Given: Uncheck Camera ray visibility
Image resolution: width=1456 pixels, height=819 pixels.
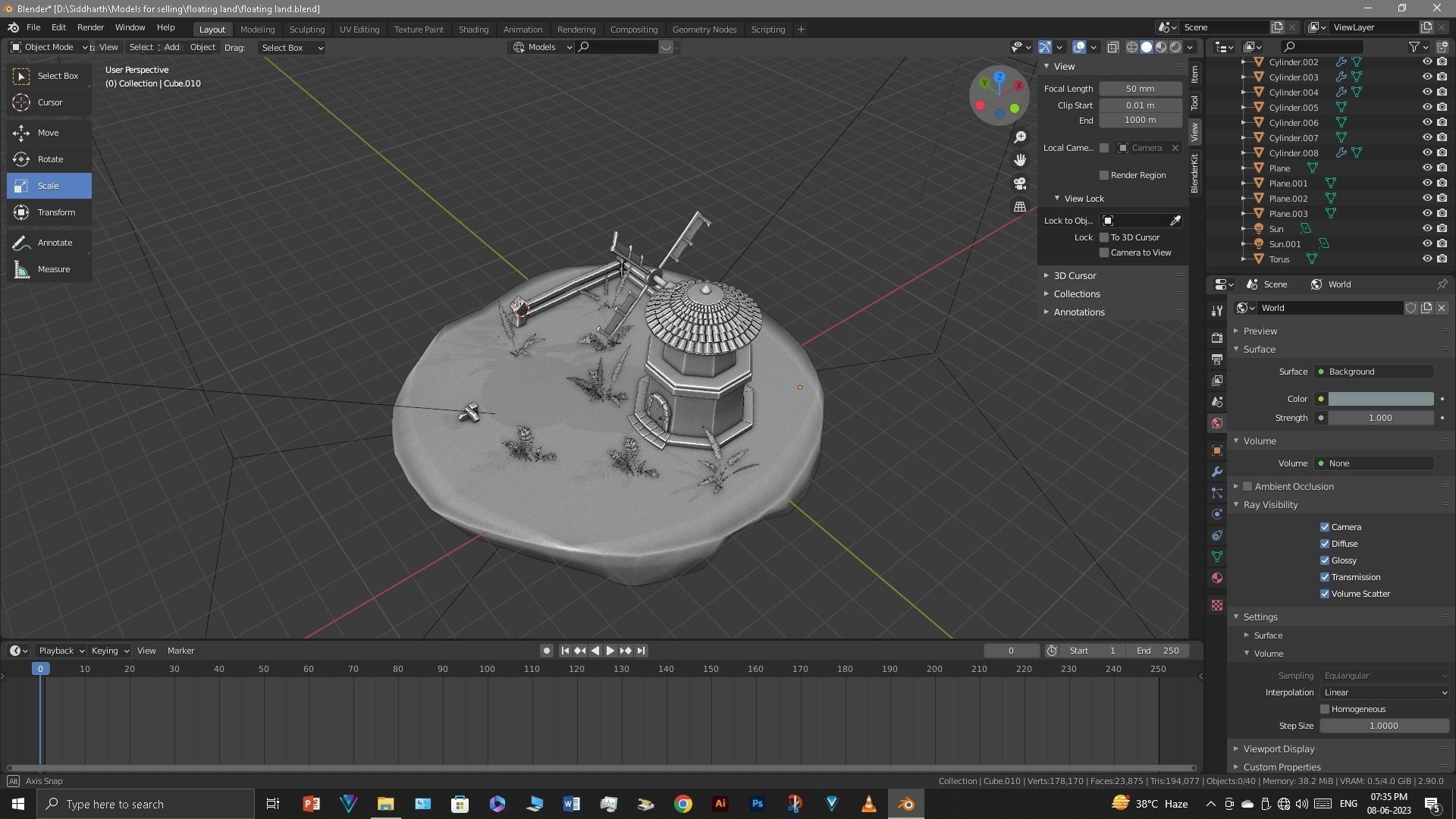Looking at the screenshot, I should click(x=1325, y=527).
